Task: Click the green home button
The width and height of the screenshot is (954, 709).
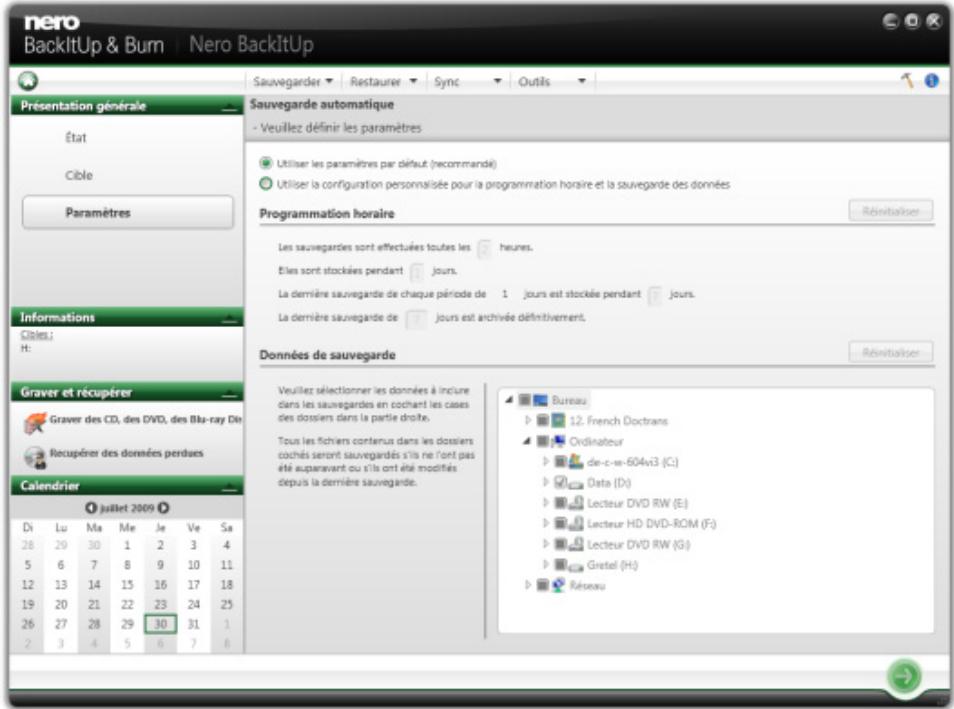Action: [27, 81]
